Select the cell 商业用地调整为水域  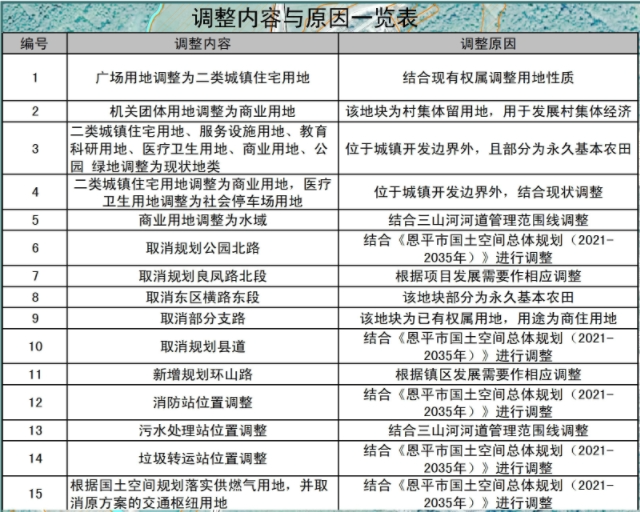(202, 219)
